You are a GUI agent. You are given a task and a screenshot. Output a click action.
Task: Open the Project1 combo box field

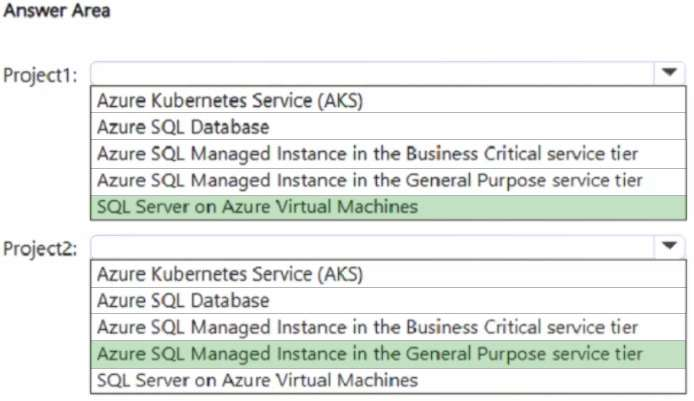point(370,74)
